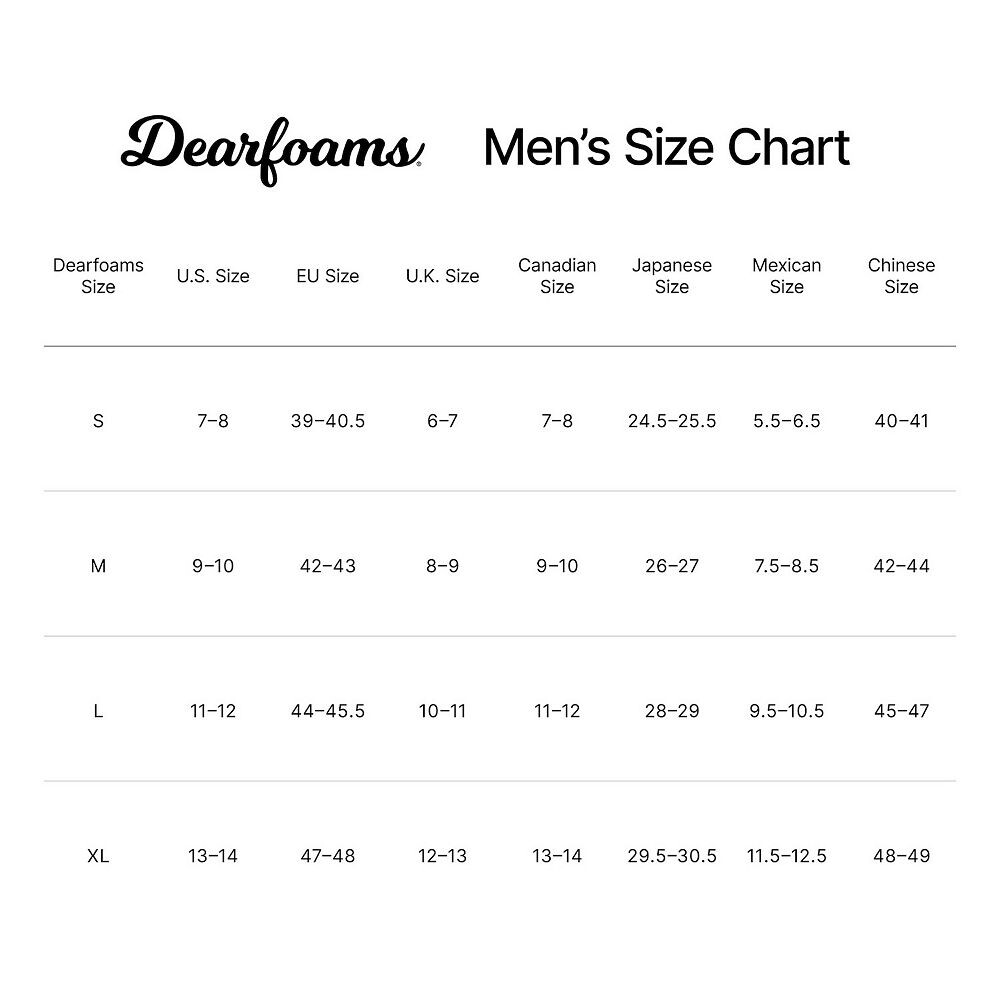Select the Dearfoams Size column header
The image size is (1000, 1000).
[98, 276]
